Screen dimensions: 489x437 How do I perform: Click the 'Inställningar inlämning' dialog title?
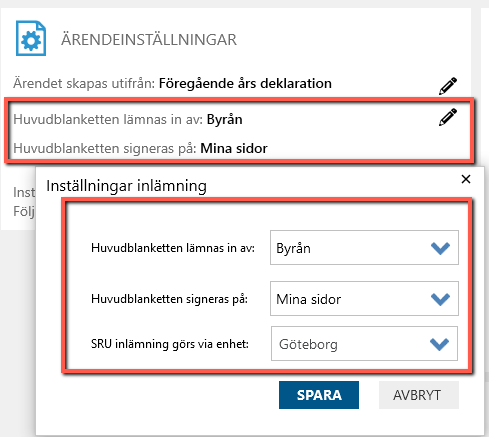(126, 186)
